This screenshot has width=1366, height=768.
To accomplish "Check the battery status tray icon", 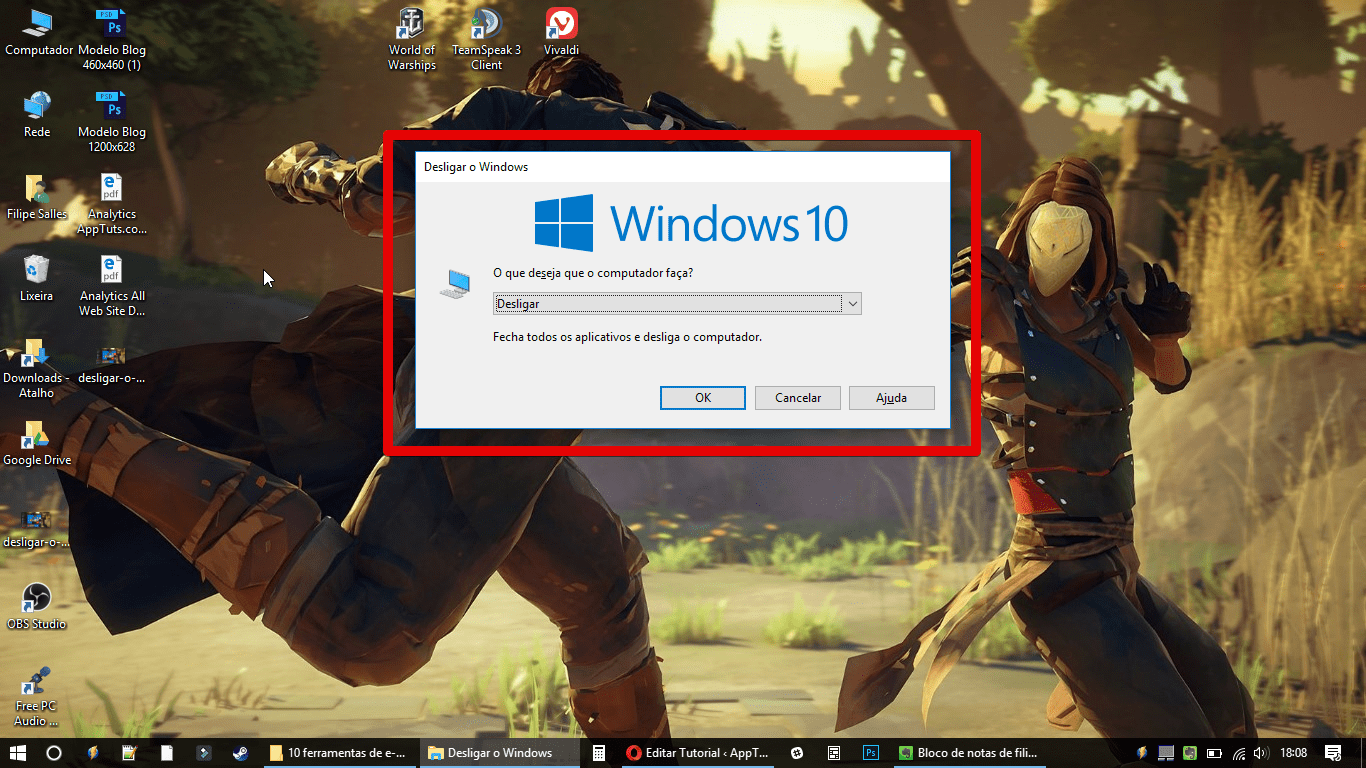I will click(x=1215, y=753).
